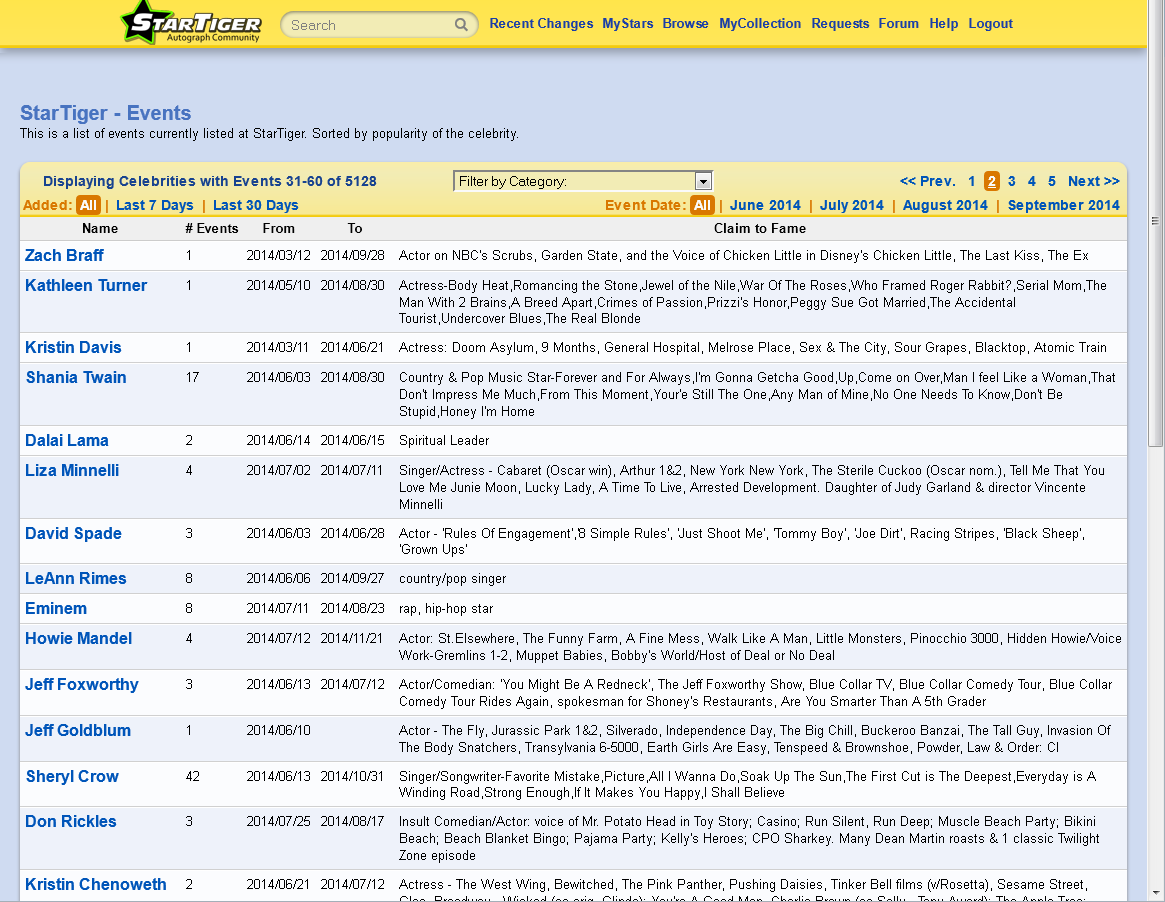Open Kristin Davis's profile
Viewport: 1165px width, 902px height.
click(x=73, y=347)
